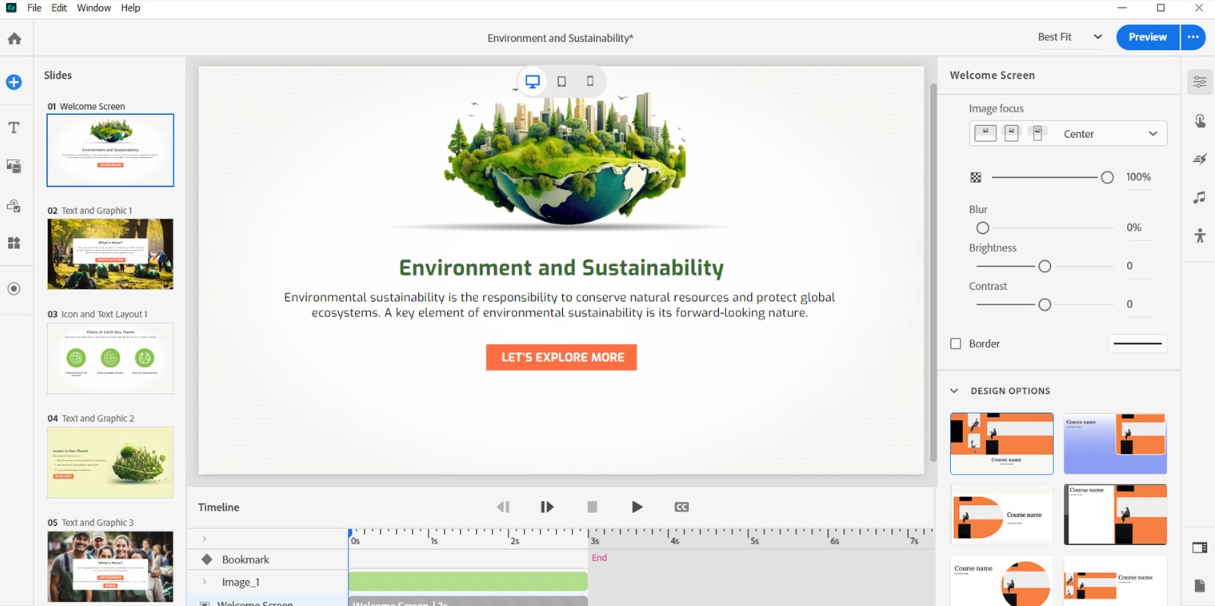Select Environment and Sustainability slide title
Screen dimensions: 1215x606
(561, 267)
